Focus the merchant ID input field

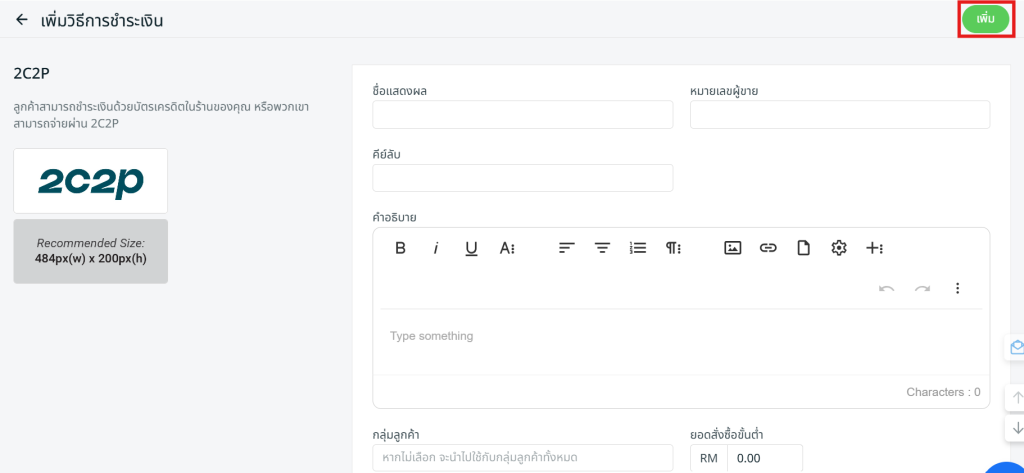pyautogui.click(x=839, y=115)
